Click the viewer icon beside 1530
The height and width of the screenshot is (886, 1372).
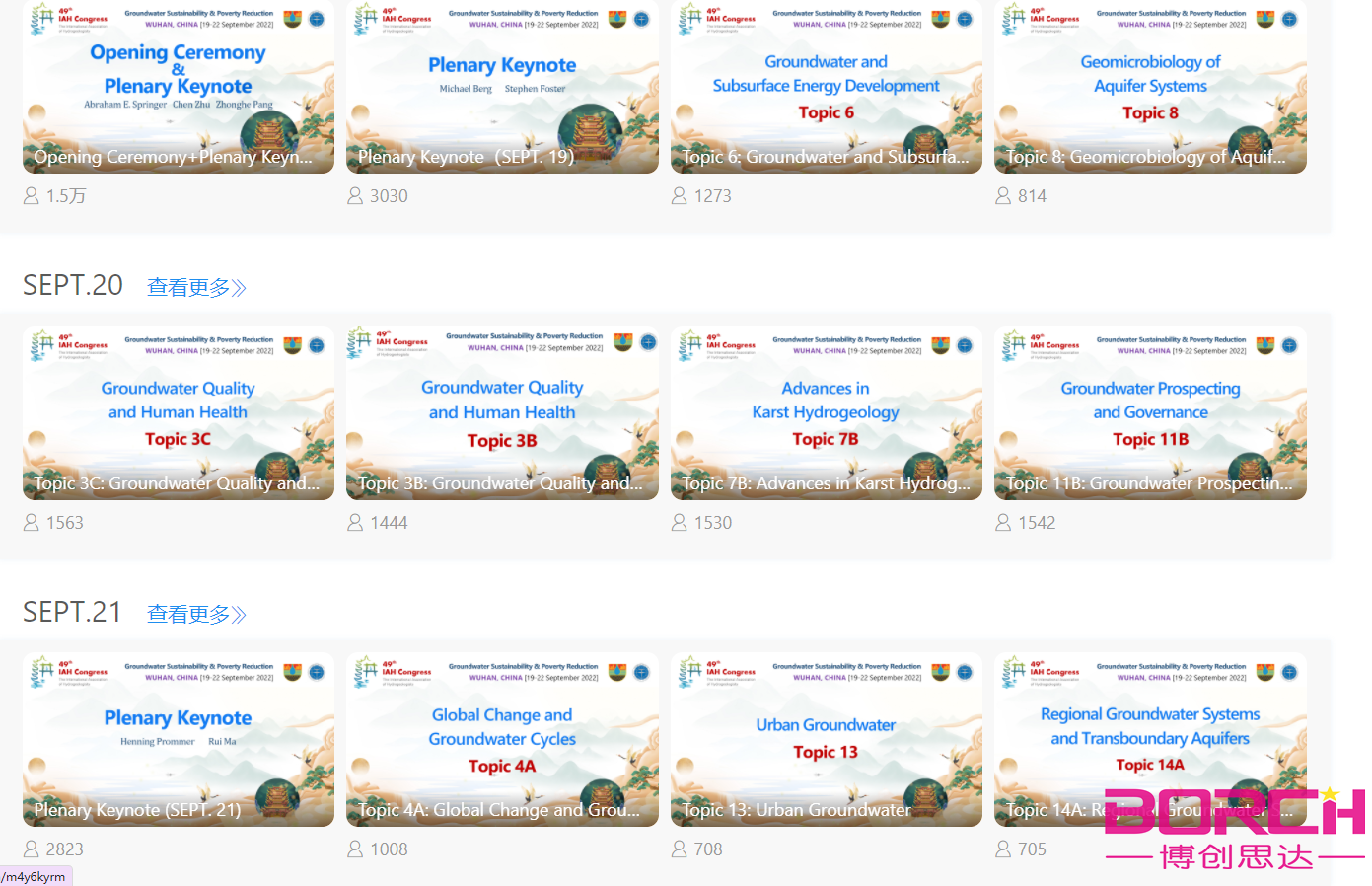click(x=680, y=523)
